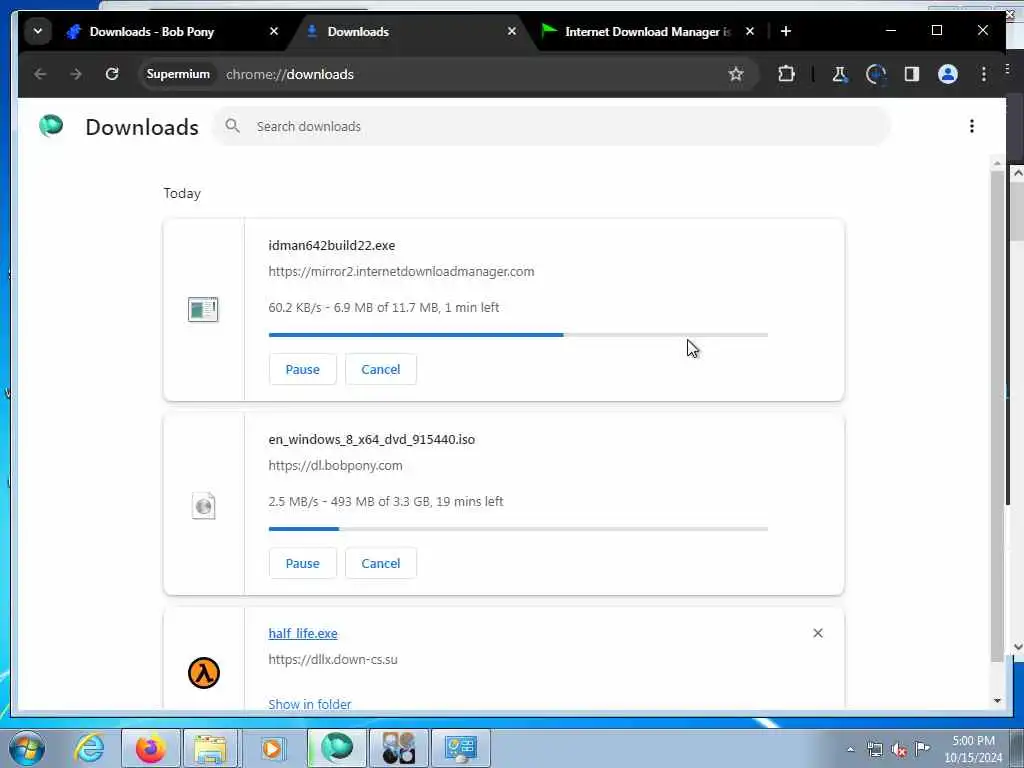
Task: Close the Internet Download Manager tab
Action: [750, 31]
